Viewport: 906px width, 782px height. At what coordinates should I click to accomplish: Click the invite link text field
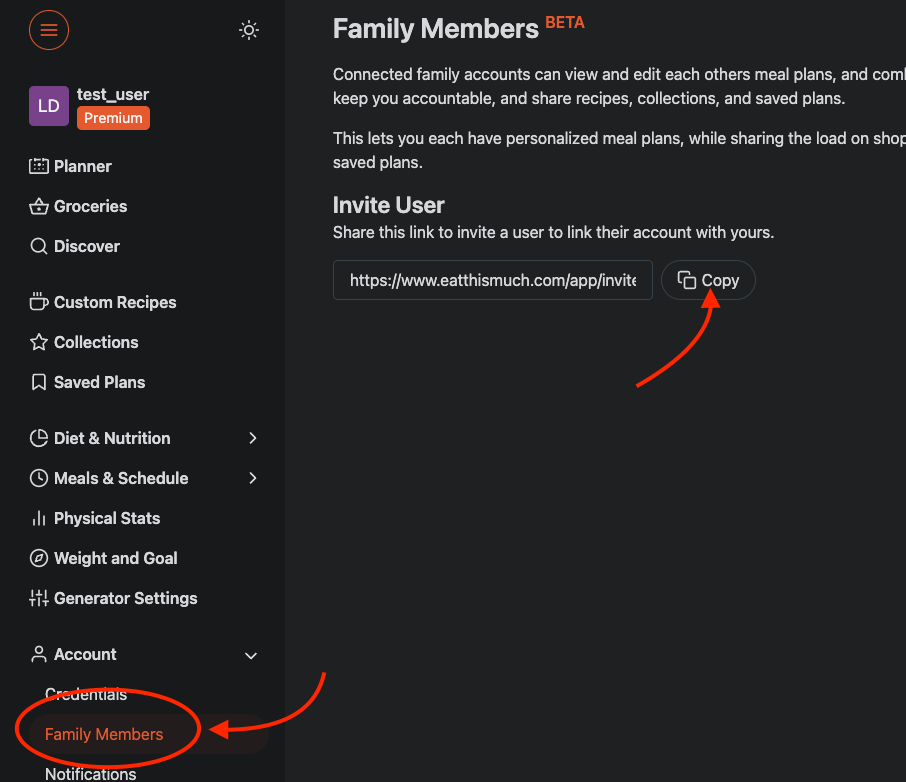pos(492,281)
